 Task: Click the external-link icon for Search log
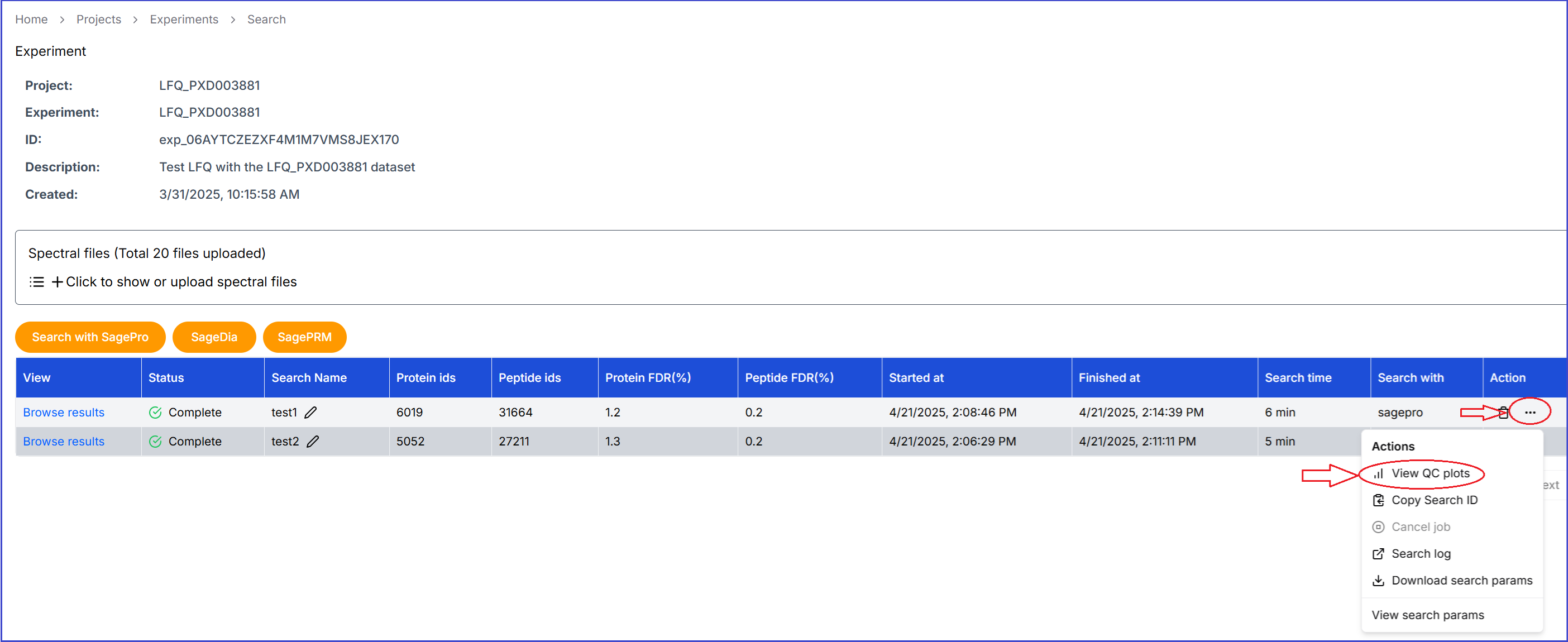[1379, 554]
